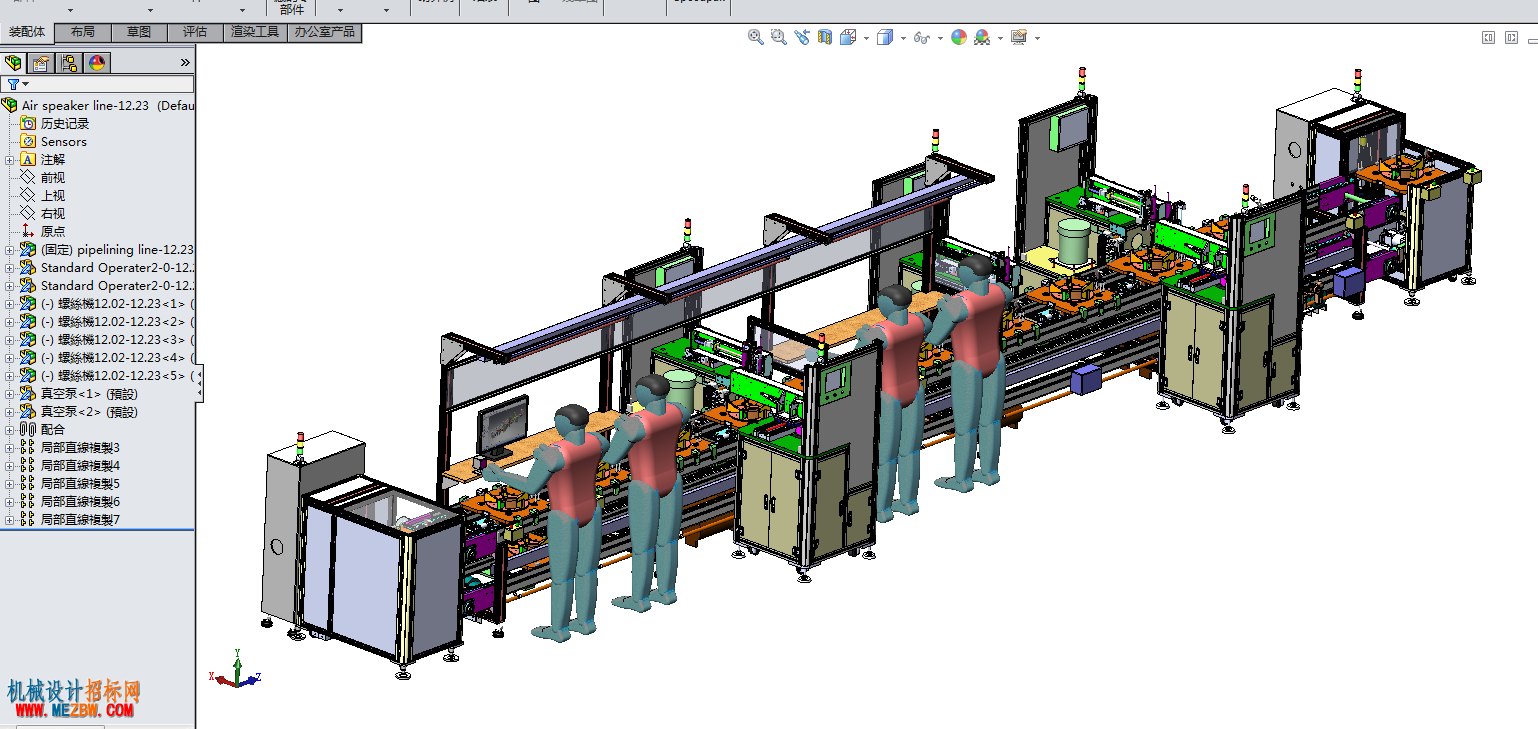Open the PropertyManager tab icon
This screenshot has height=729, width=1538.
41,63
